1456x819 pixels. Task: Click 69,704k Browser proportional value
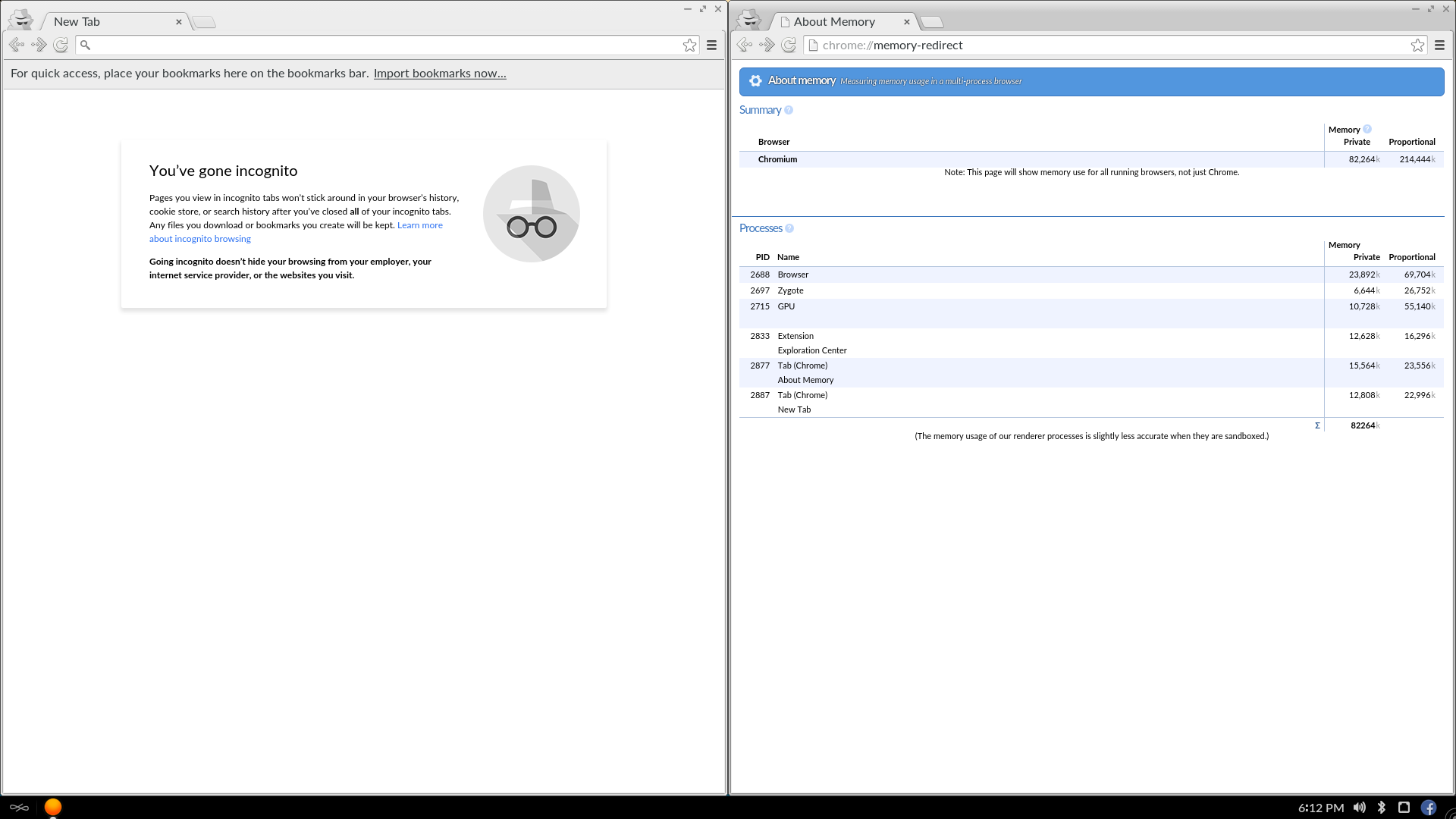tap(1420, 275)
